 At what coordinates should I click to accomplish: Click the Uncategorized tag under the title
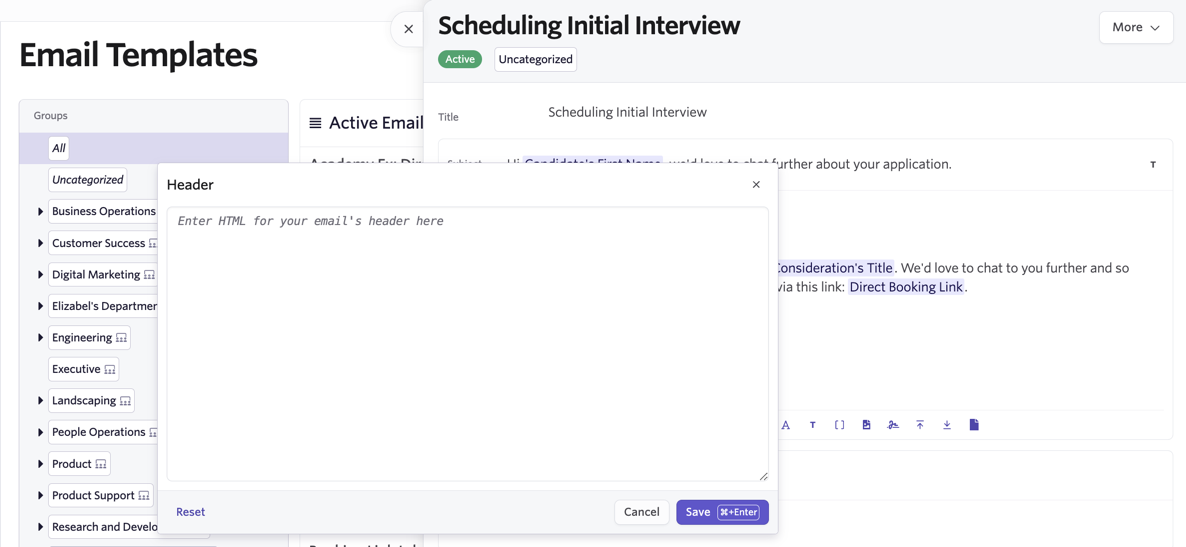click(536, 59)
